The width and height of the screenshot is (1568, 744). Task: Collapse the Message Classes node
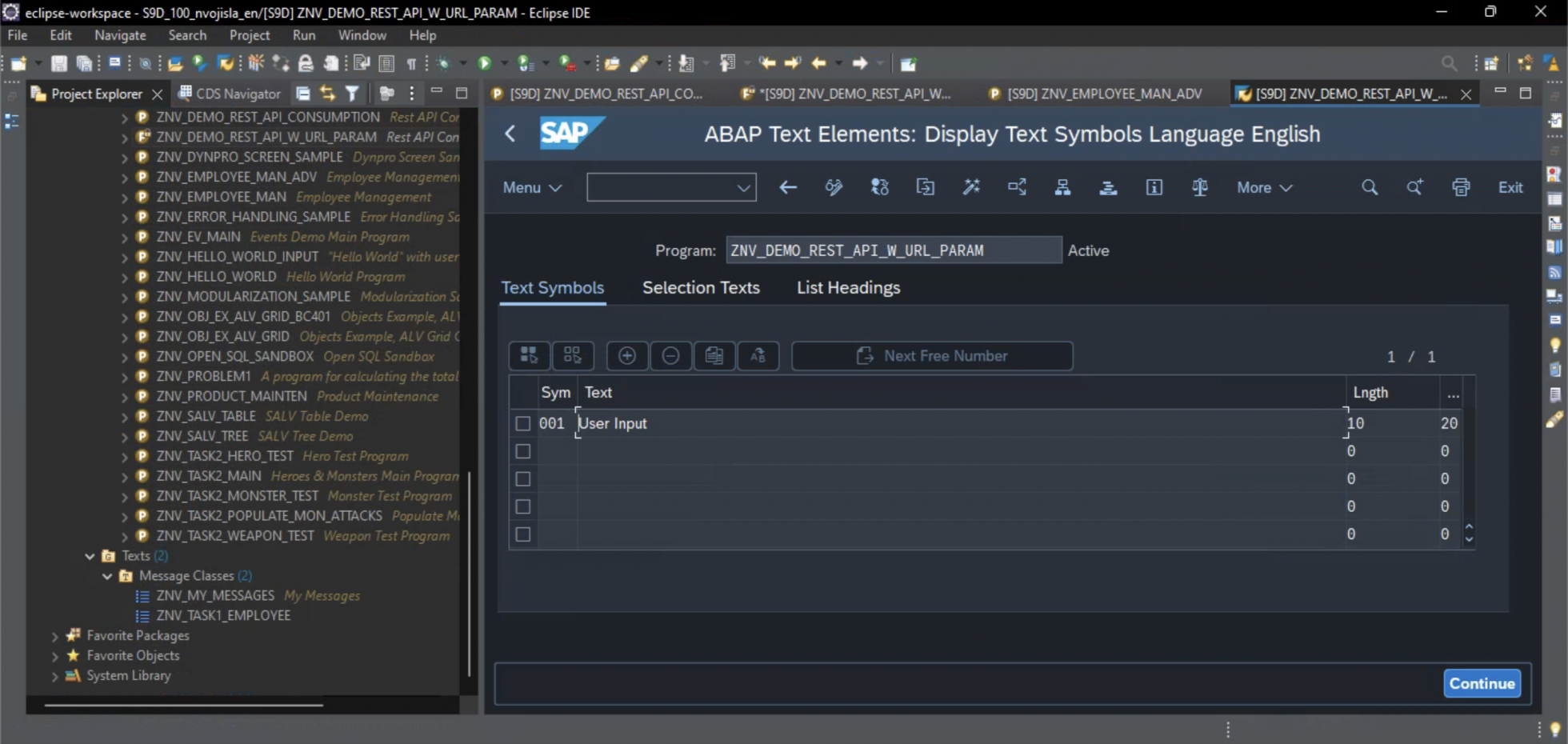point(107,575)
